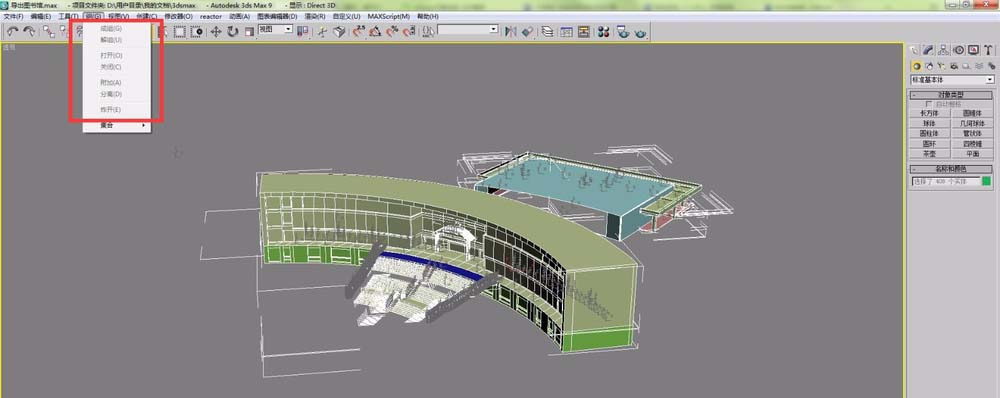Screen dimensions: 1000x398
Task: Switch to the Display command panel tab
Action: (973, 50)
